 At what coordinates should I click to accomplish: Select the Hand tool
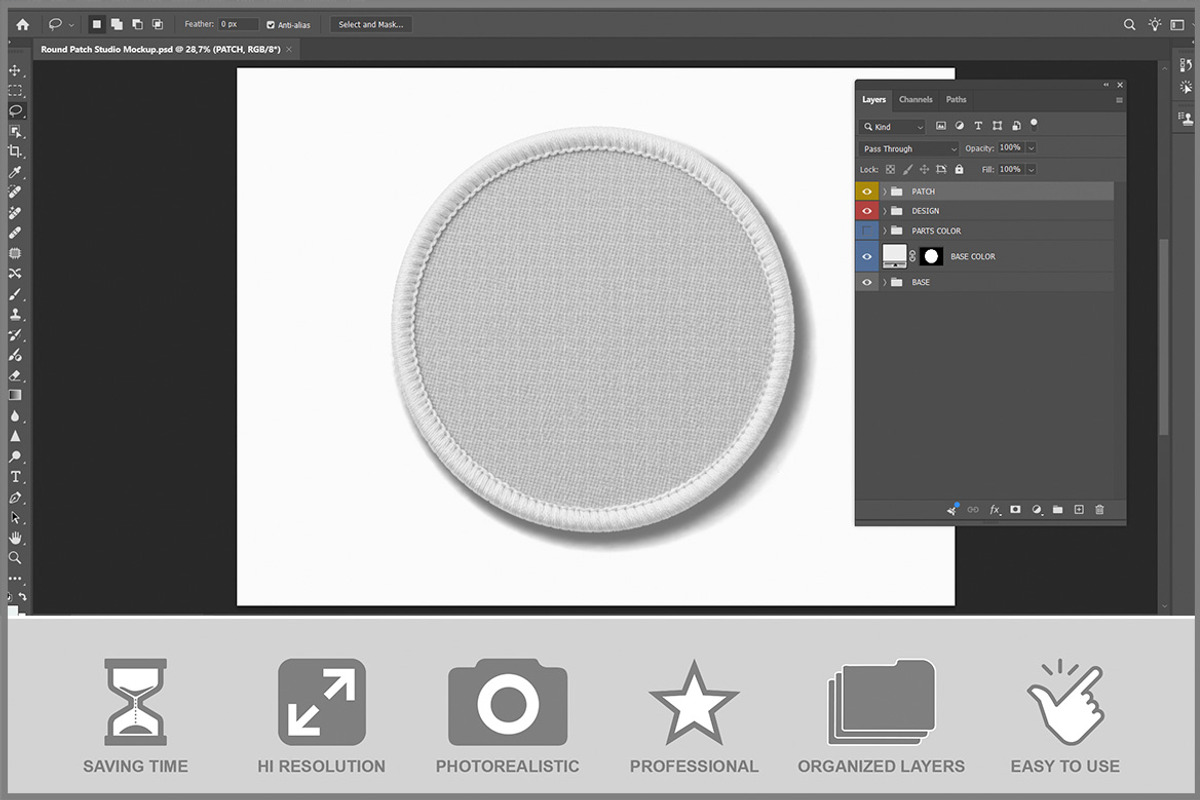[x=15, y=538]
